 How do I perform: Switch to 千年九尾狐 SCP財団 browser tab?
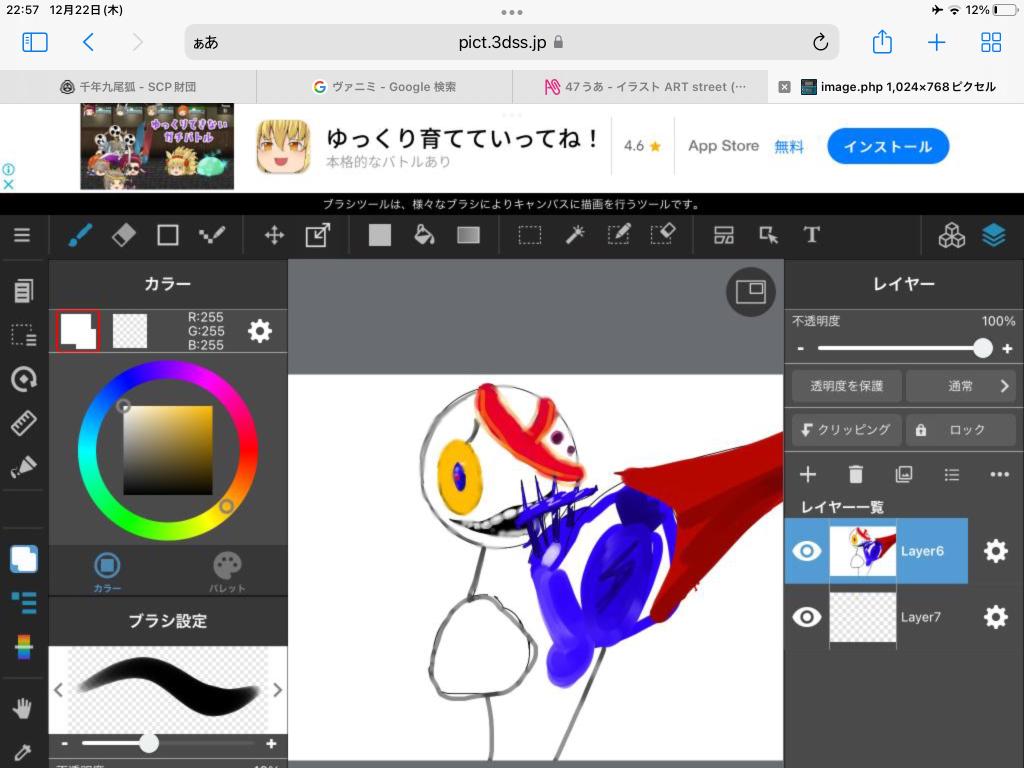(128, 87)
